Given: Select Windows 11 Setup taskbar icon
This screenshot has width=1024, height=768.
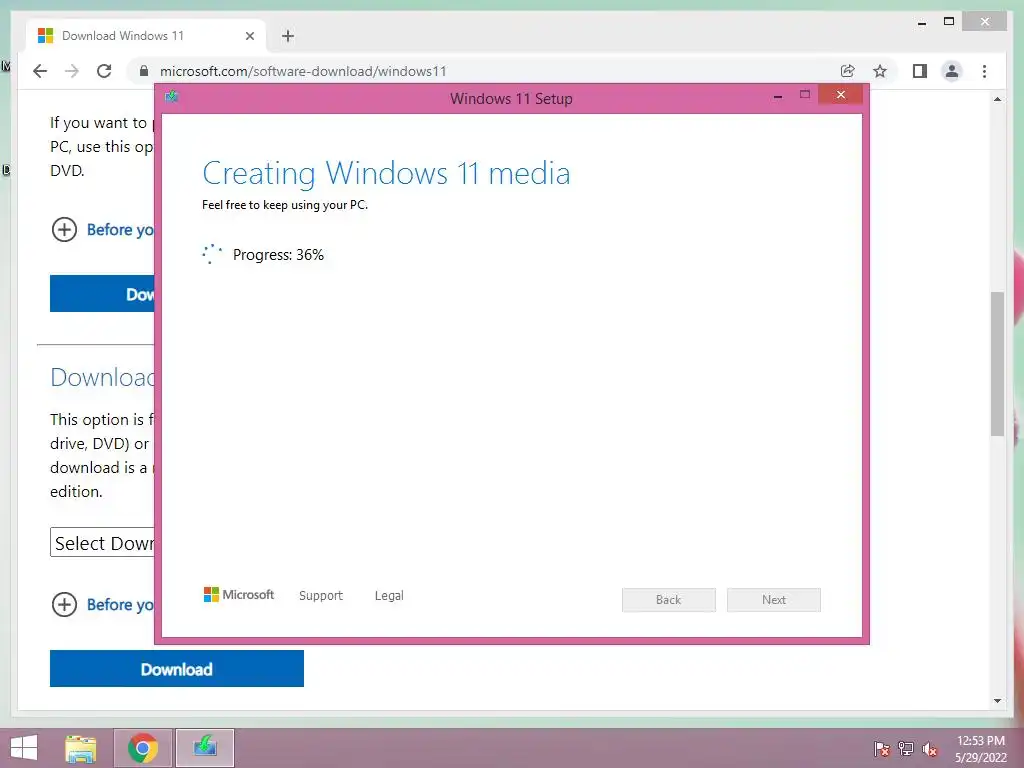Looking at the screenshot, I should tap(205, 748).
